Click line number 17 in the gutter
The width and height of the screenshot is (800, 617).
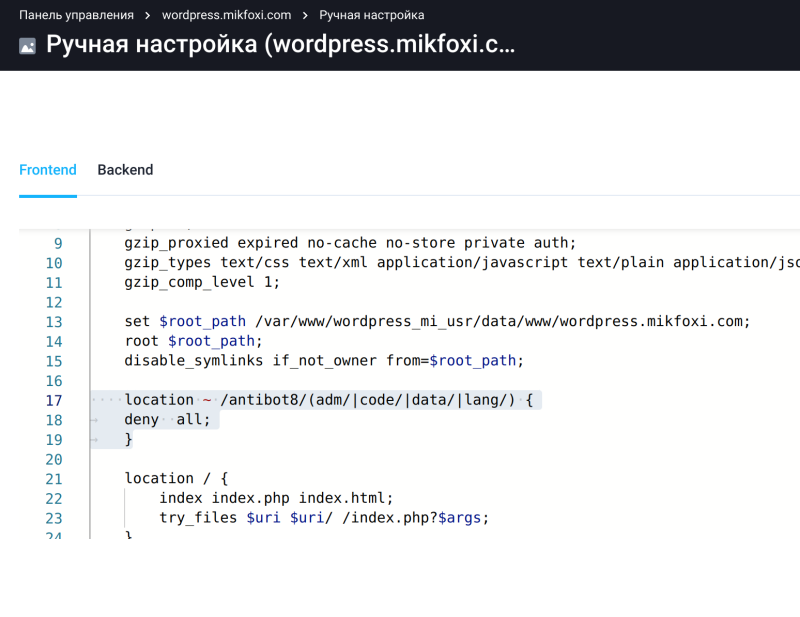click(53, 400)
